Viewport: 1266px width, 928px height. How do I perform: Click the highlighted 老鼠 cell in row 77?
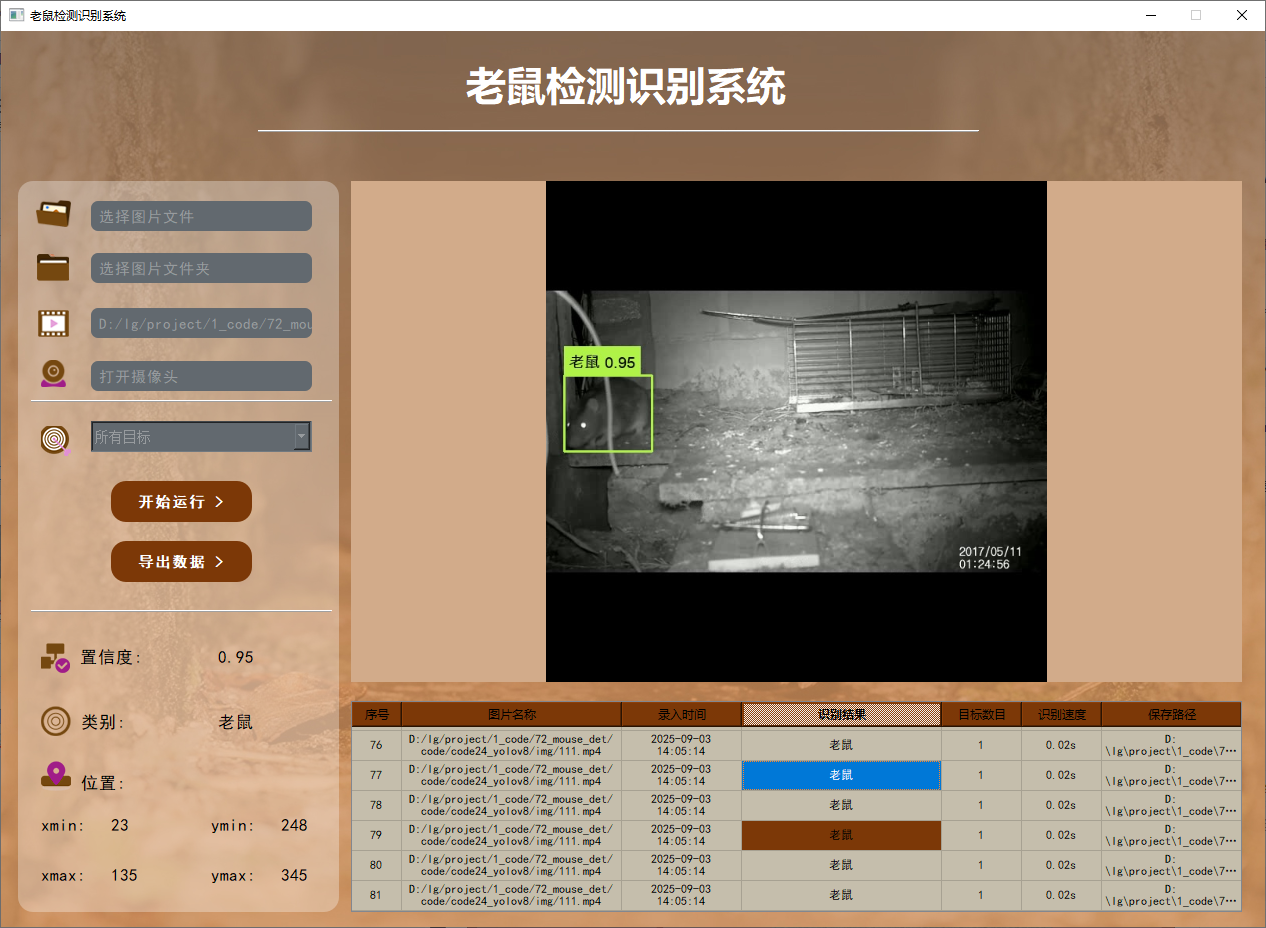[842, 775]
